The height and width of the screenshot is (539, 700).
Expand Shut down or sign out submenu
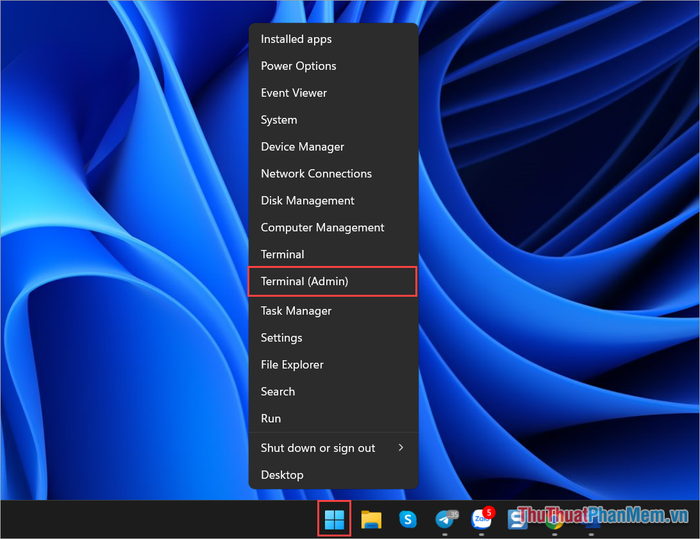(x=333, y=448)
